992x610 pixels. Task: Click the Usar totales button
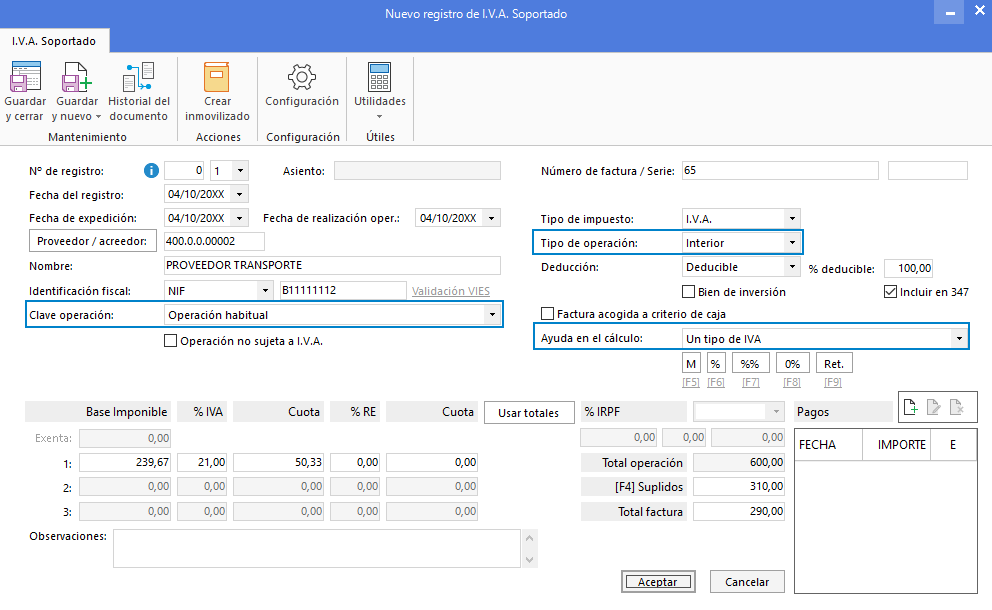529,413
